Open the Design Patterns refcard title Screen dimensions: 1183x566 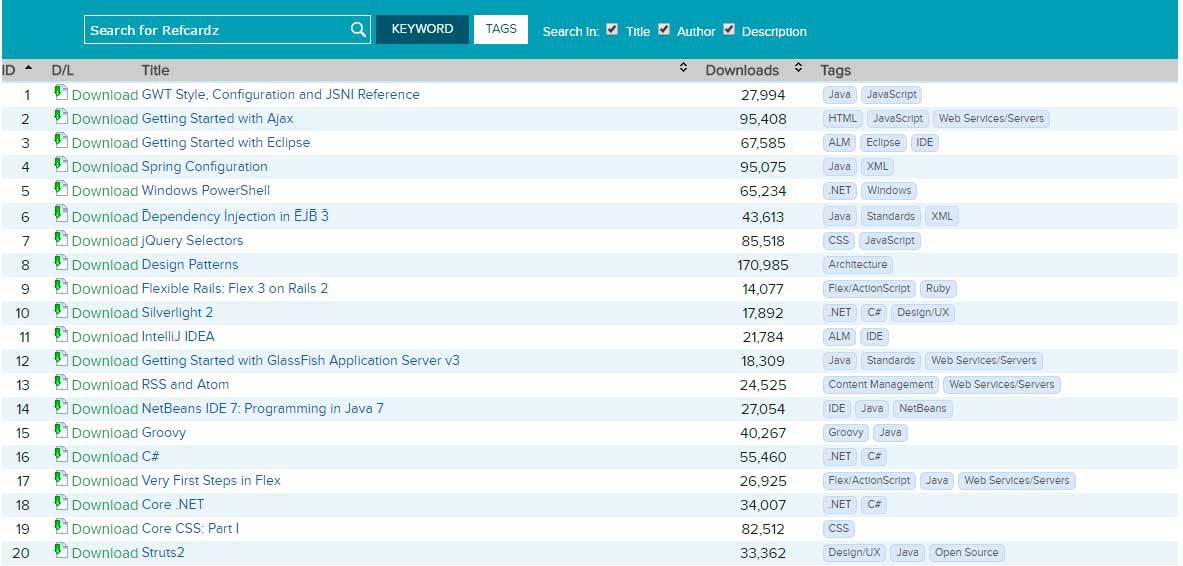click(190, 264)
